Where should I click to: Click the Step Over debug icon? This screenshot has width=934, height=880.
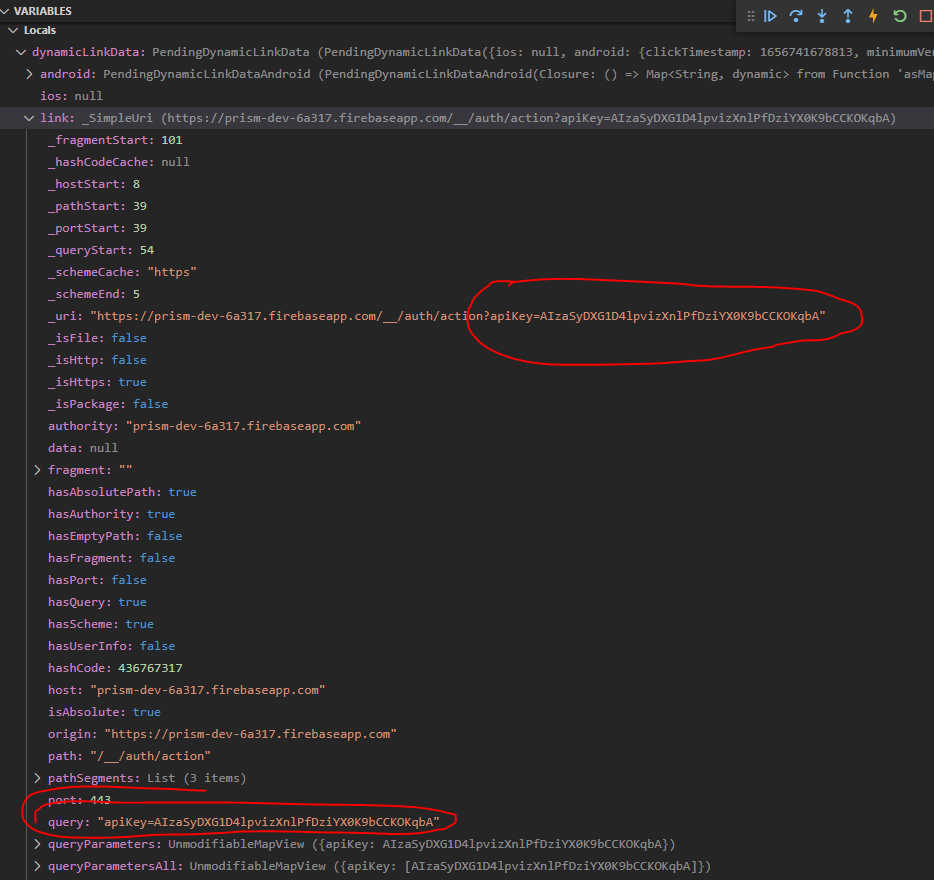click(796, 16)
